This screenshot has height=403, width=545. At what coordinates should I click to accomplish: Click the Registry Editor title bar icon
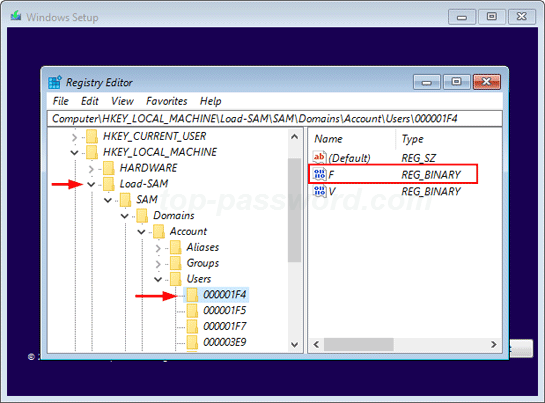[x=55, y=82]
